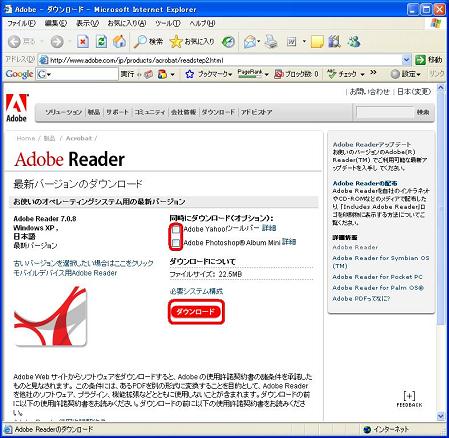Expand the Check dropdown arrow
The height and width of the screenshot is (438, 449).
(362, 74)
